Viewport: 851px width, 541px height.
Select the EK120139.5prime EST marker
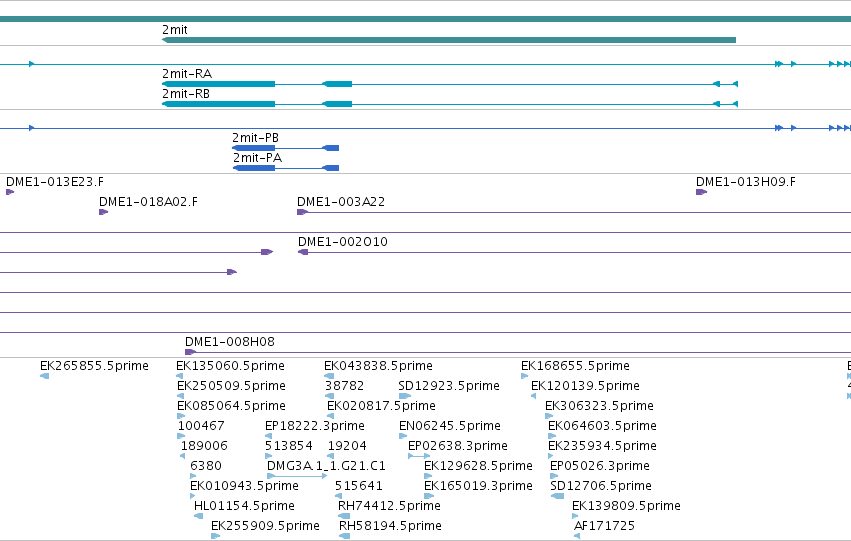click(x=534, y=396)
